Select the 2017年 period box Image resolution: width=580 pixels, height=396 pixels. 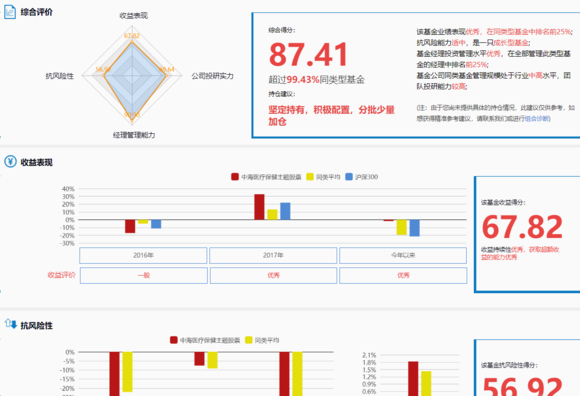tap(273, 255)
